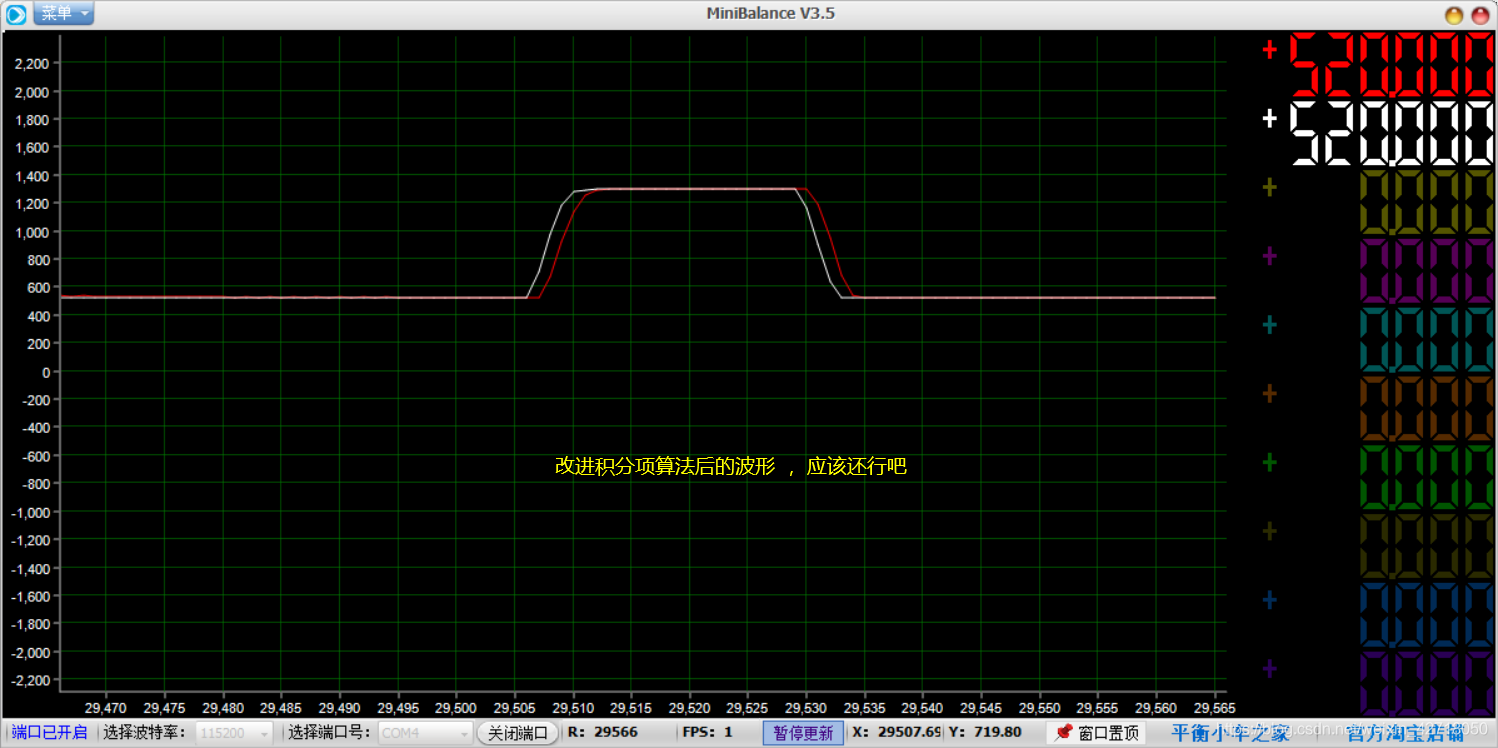Click the 0 label on the Y-axis
The image size is (1498, 748).
point(45,372)
